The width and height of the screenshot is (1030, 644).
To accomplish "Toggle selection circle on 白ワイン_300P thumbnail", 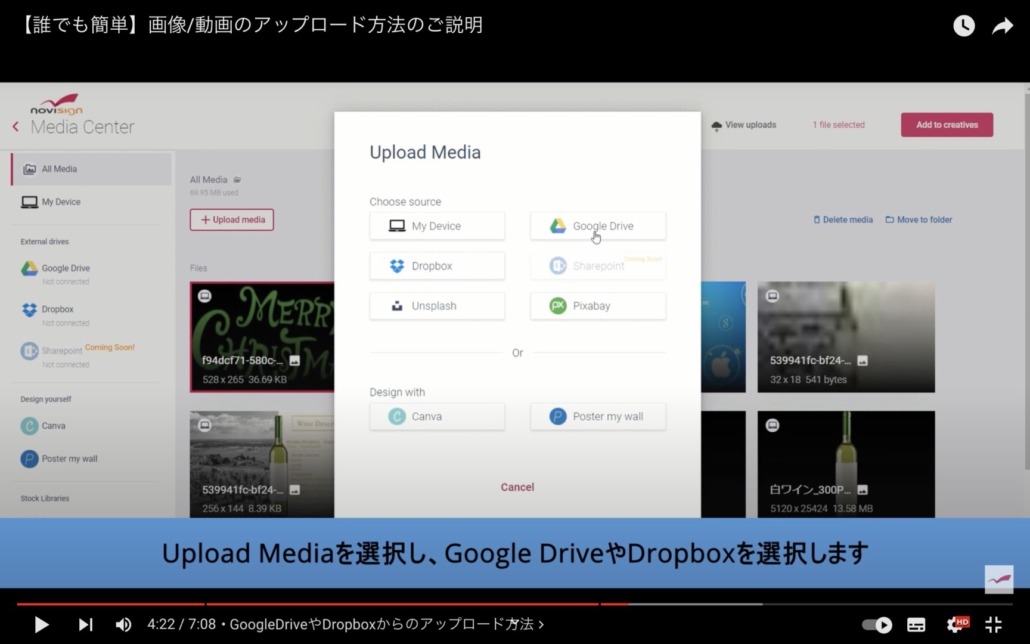I will (772, 425).
